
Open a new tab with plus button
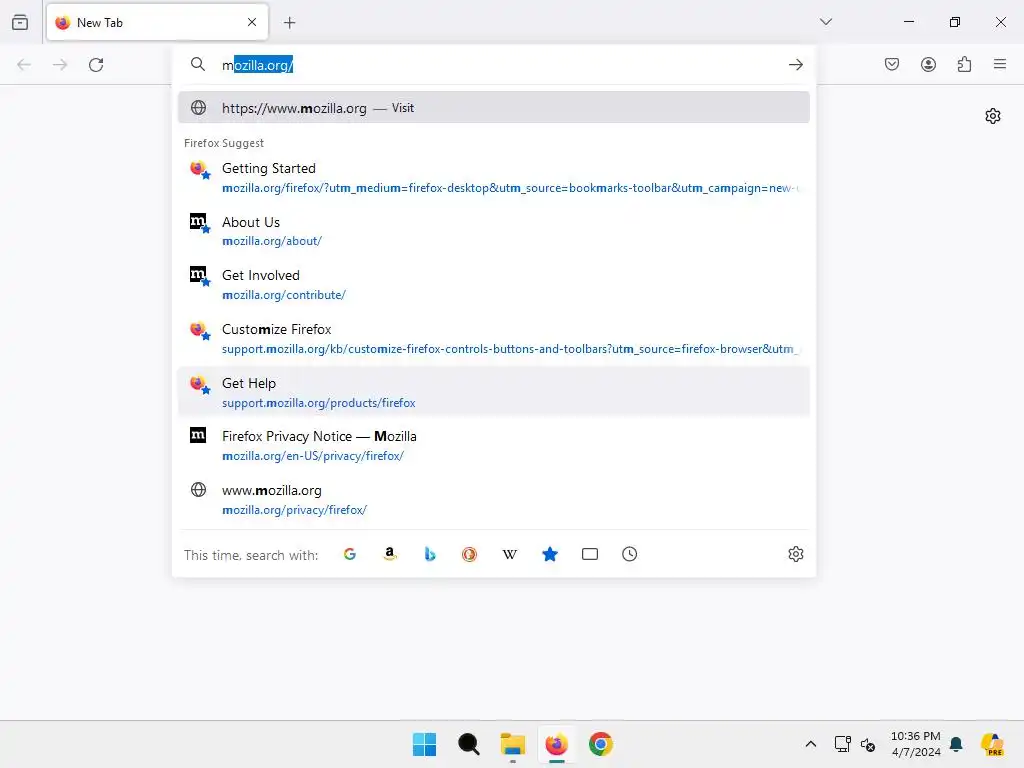(x=289, y=23)
